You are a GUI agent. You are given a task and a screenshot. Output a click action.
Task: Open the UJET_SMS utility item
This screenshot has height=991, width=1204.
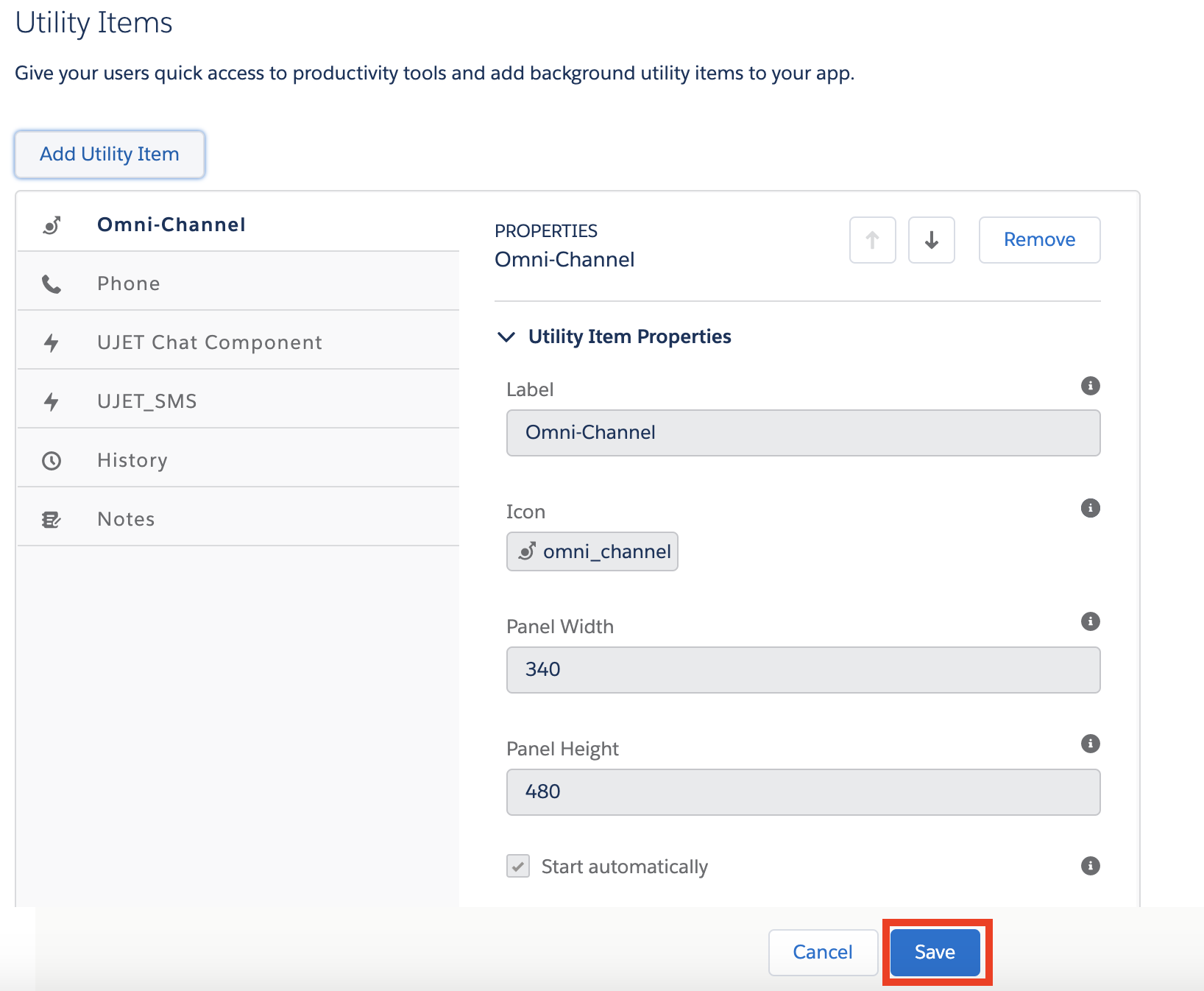(147, 401)
